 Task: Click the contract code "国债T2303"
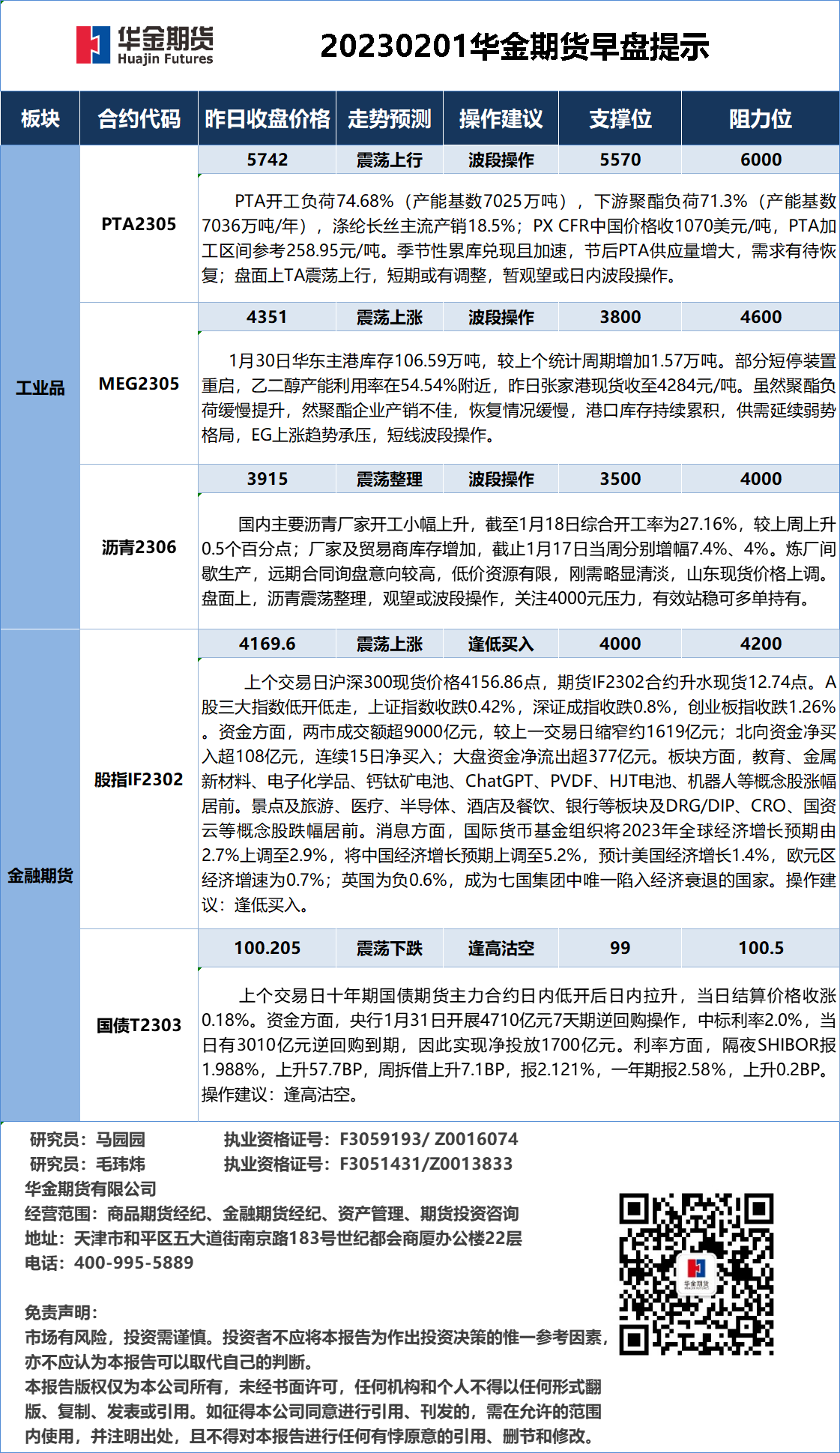point(139,1025)
